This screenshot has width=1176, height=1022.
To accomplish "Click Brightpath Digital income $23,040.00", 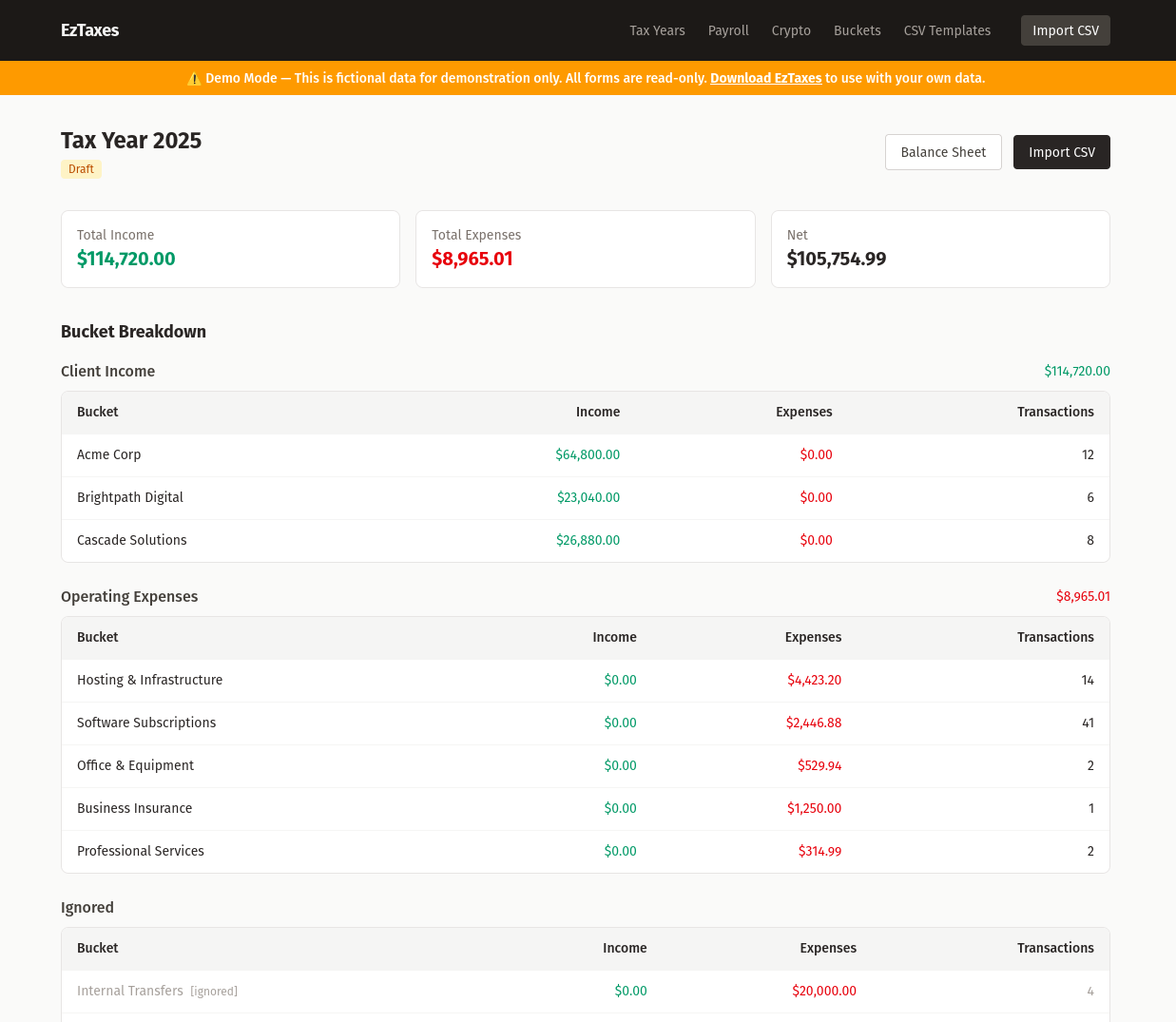I will 588,497.
